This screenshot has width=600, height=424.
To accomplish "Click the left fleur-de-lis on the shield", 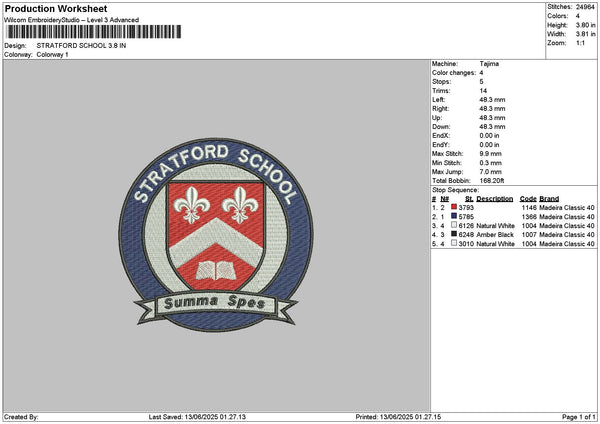I will (191, 205).
